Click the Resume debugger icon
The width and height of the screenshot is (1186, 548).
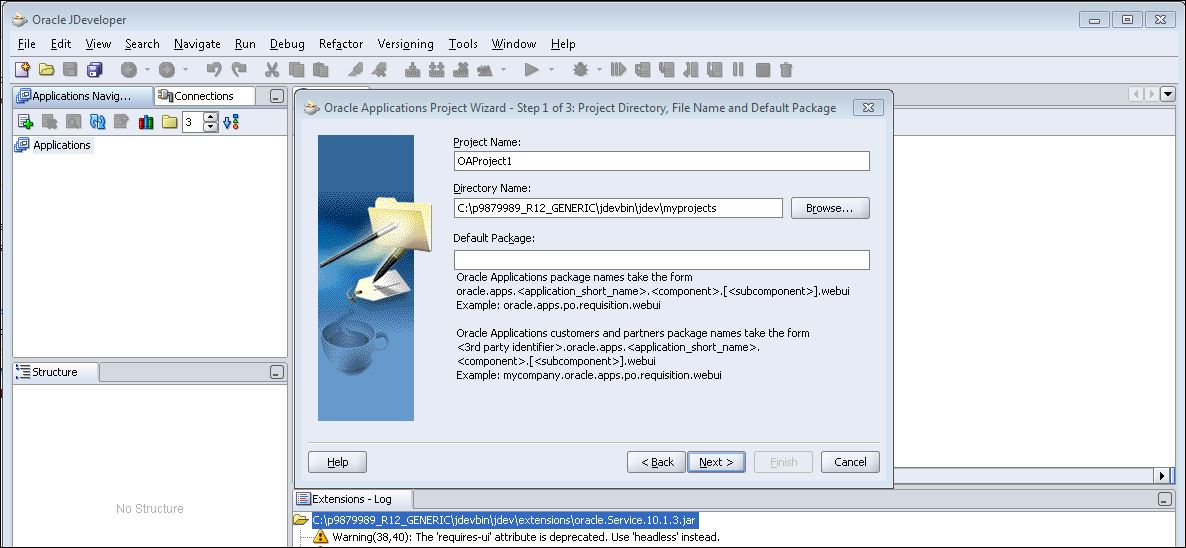tap(619, 70)
